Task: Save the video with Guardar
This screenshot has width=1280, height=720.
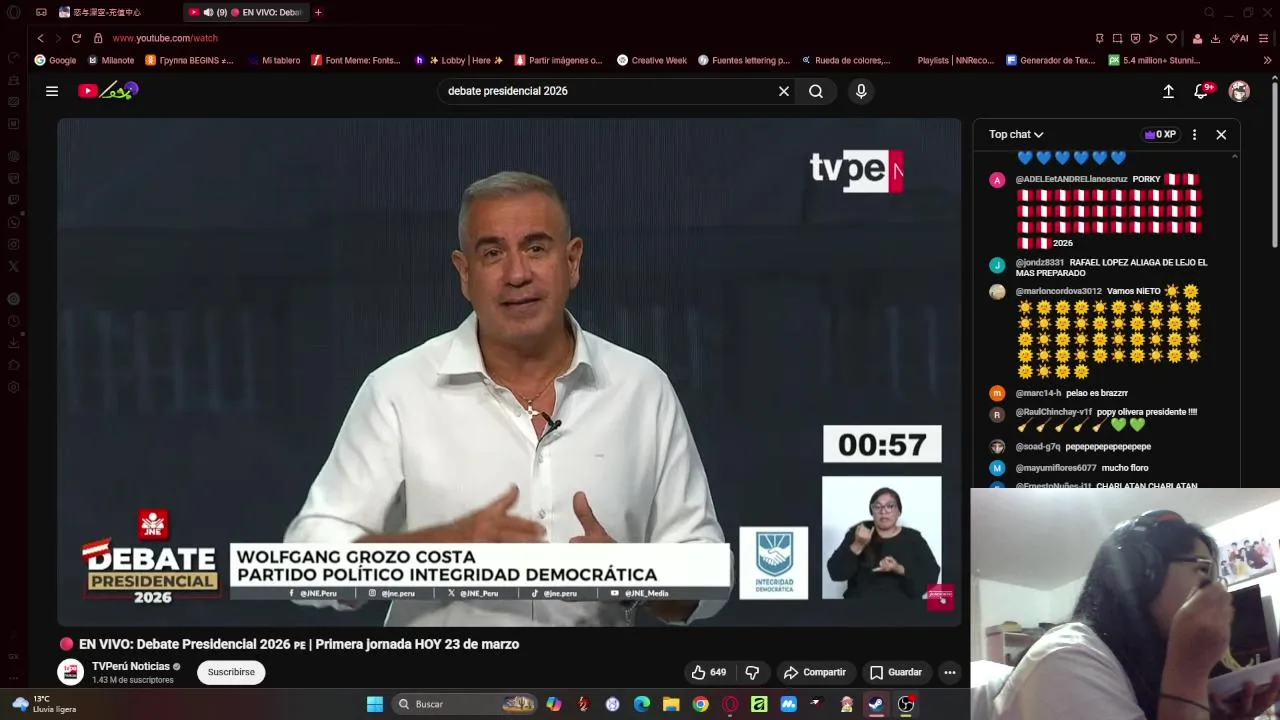Action: 896,672
